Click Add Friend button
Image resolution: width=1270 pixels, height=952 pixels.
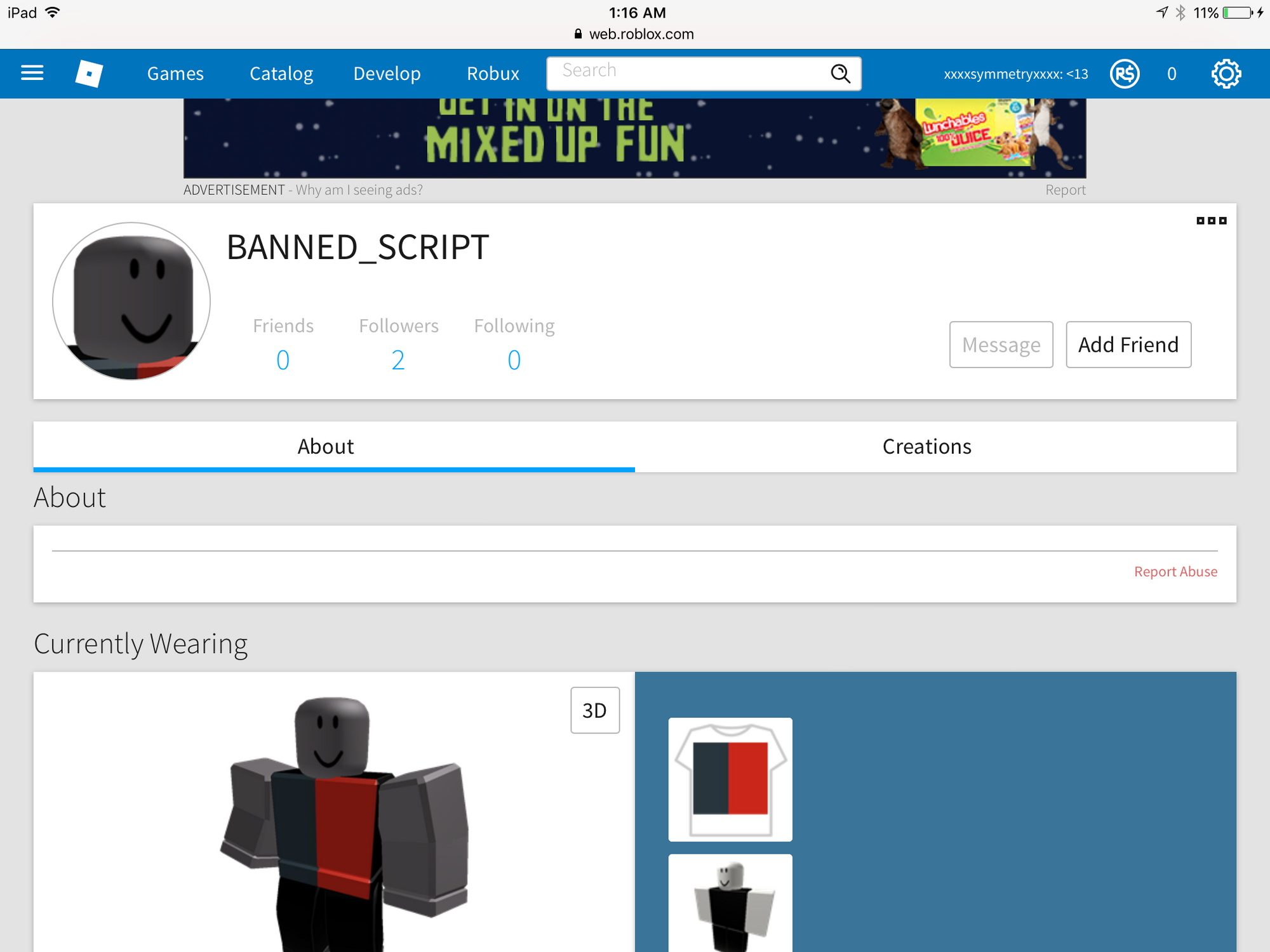tap(1128, 344)
